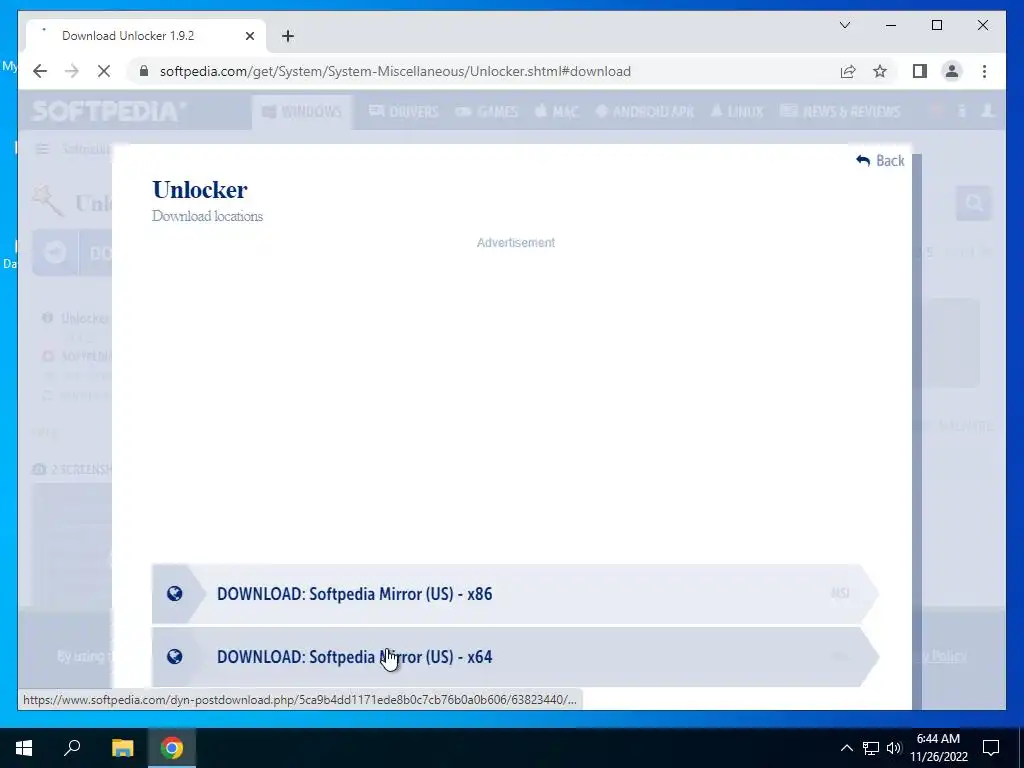The width and height of the screenshot is (1024, 768).
Task: Stop page loading with X button
Action: tap(104, 71)
